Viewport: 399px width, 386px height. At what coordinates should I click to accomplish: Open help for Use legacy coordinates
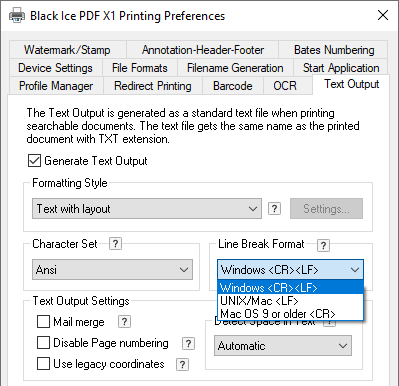pos(182,364)
